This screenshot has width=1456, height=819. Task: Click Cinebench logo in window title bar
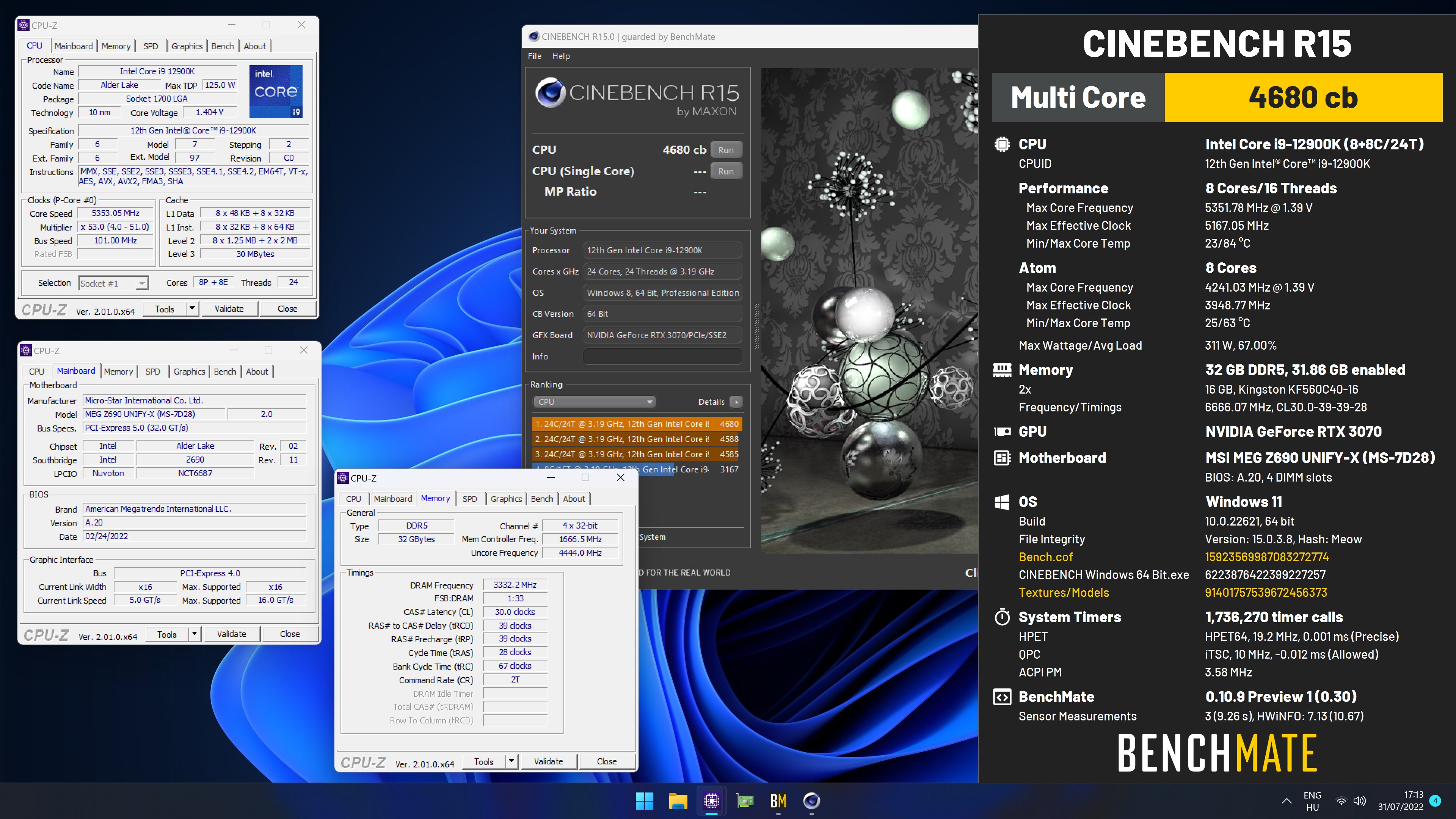click(533, 37)
